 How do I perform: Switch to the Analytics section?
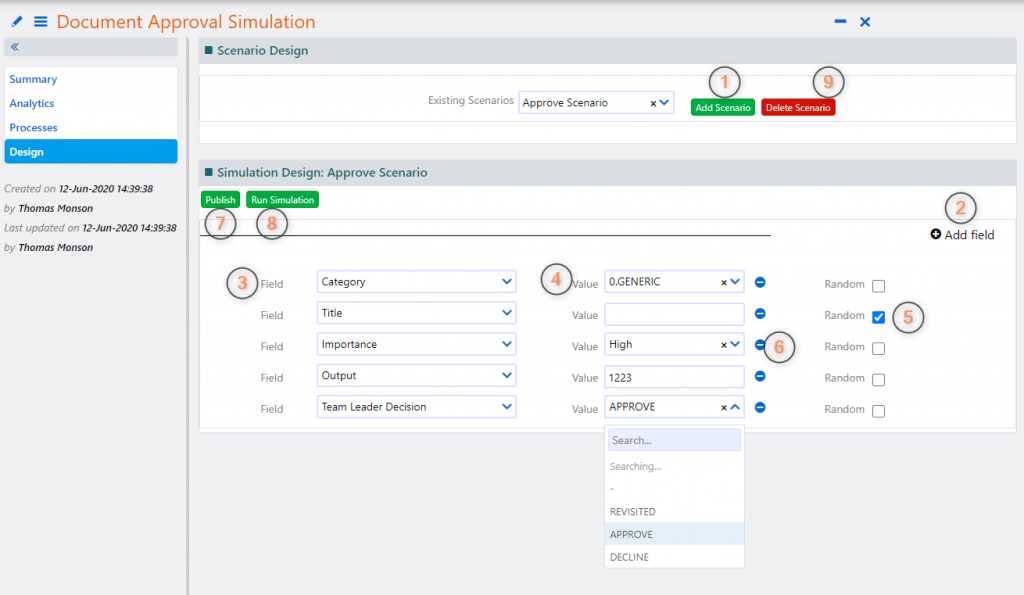[31, 103]
